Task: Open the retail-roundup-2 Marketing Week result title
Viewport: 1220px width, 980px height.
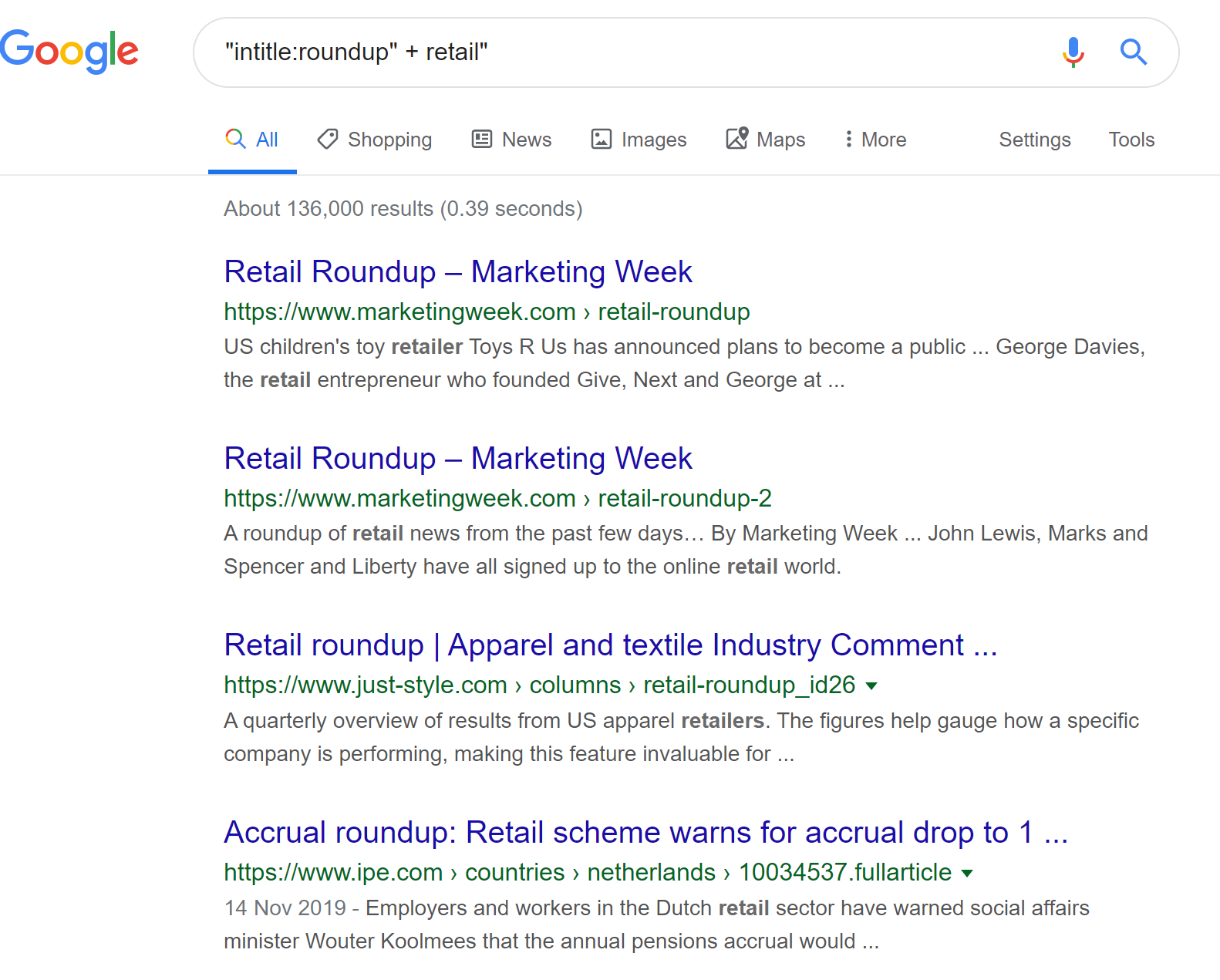Action: click(458, 459)
